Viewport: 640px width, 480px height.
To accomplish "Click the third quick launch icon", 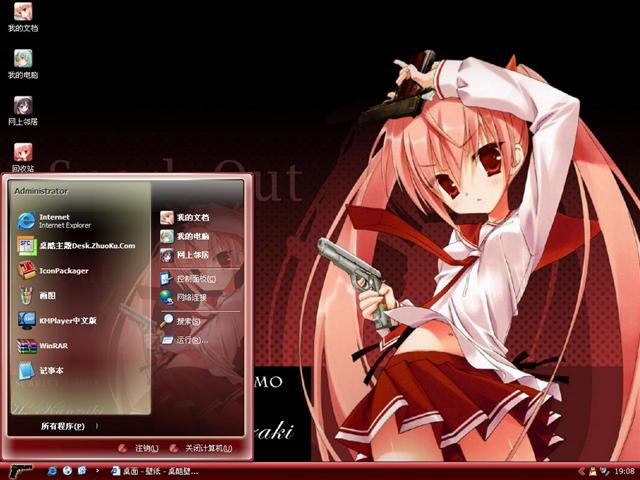I will point(82,471).
